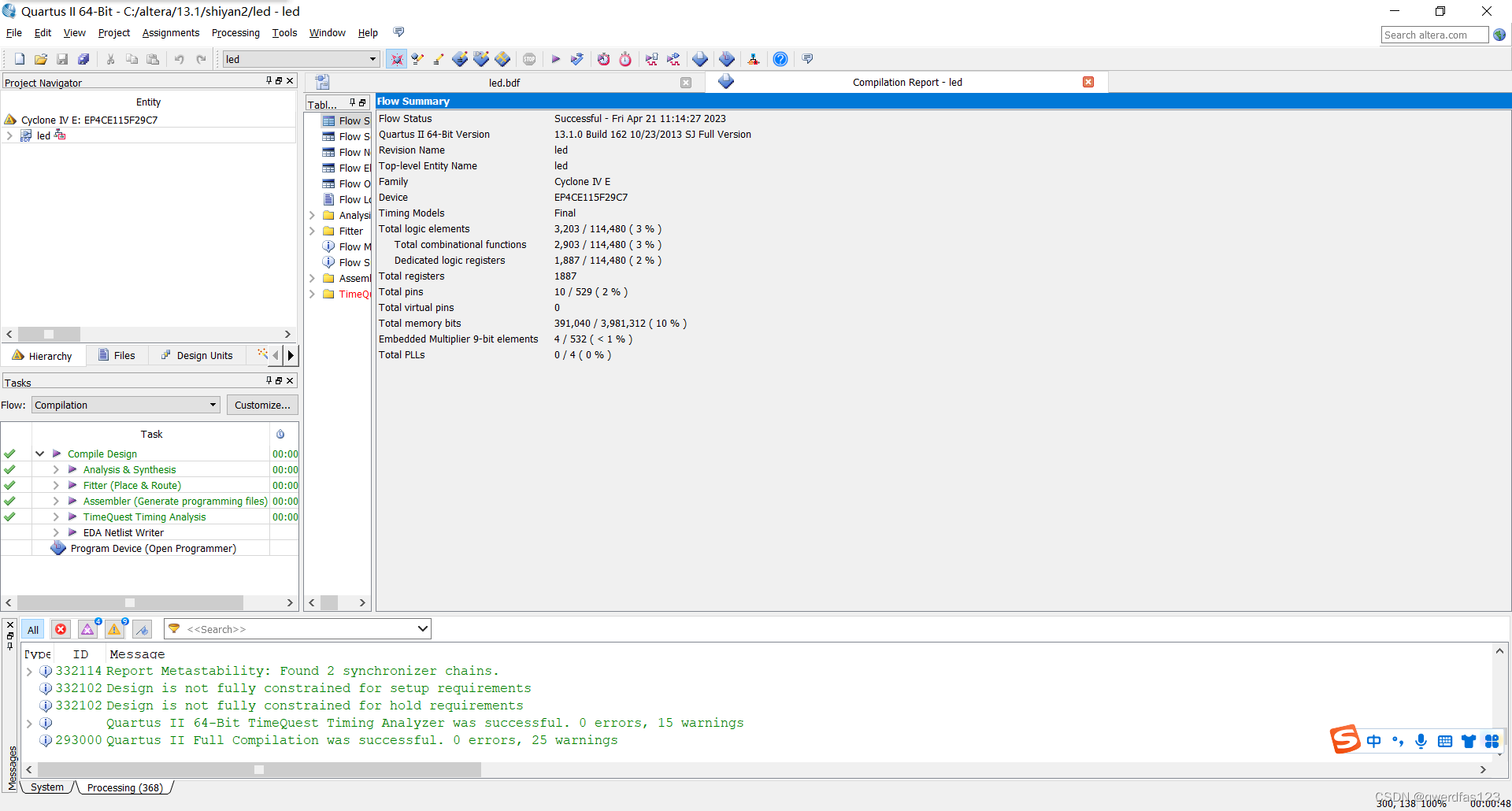The image size is (1512, 811).
Task: Open Processing (368) messages tab
Action: [125, 787]
